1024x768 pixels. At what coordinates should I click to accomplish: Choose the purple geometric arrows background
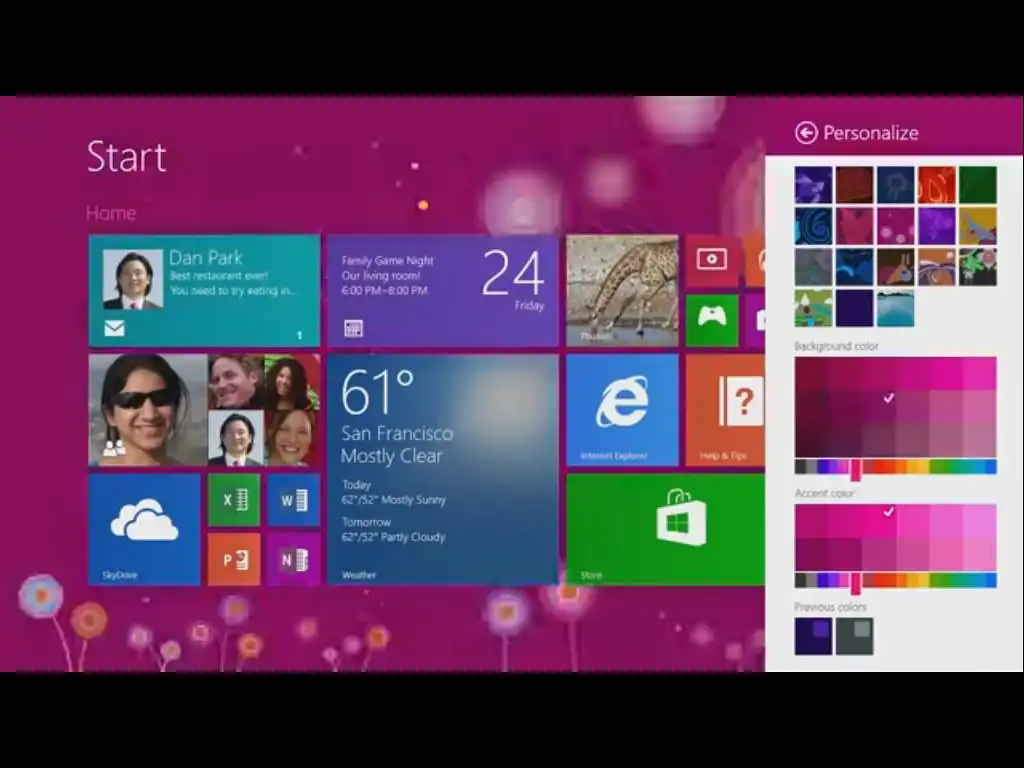(814, 185)
